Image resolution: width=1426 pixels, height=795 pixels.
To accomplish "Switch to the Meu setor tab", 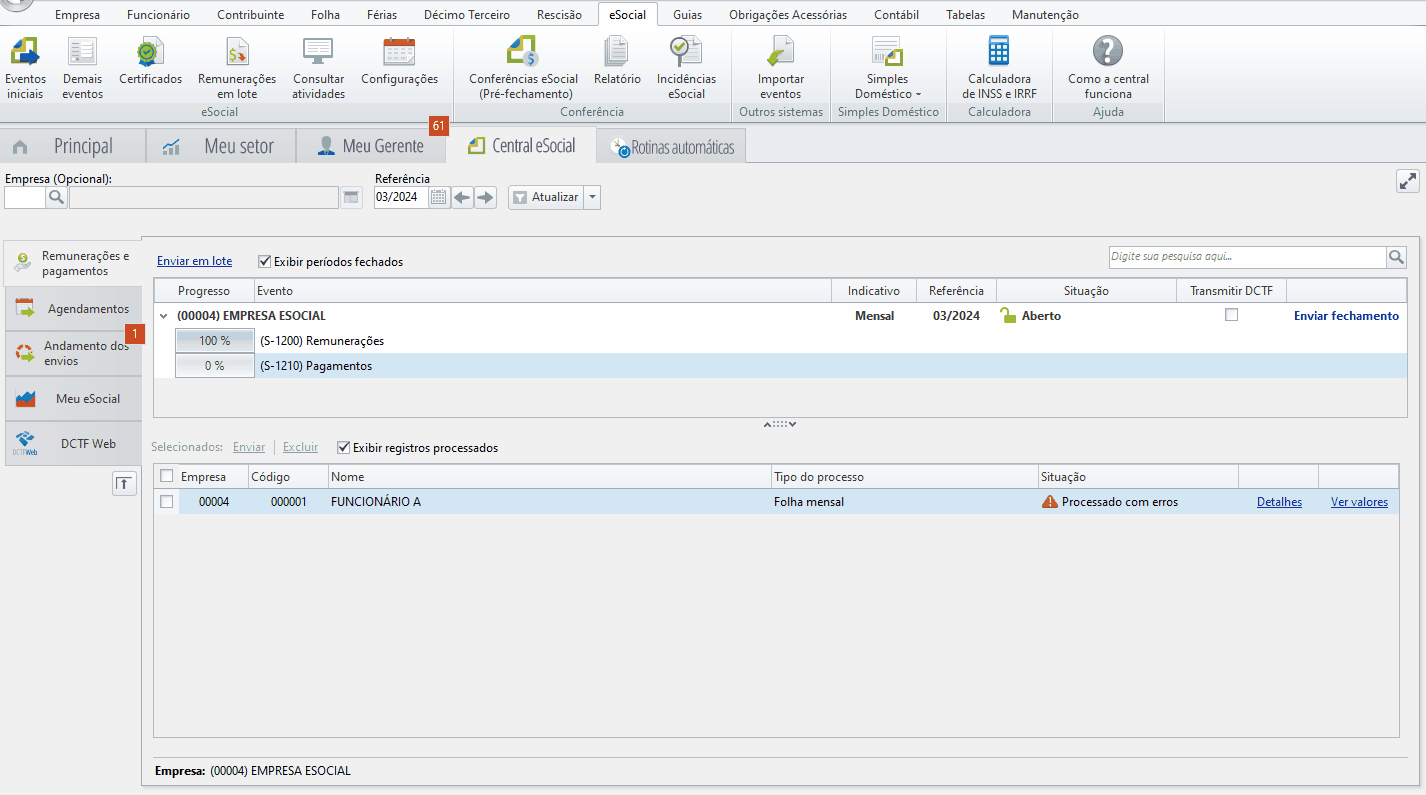I will (221, 146).
